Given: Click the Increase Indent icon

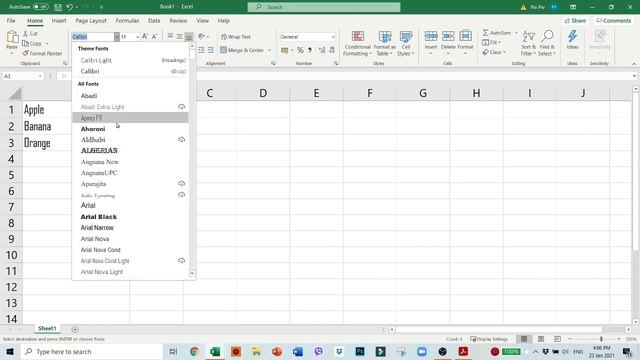Looking at the screenshot, I should pyautogui.click(x=211, y=50).
